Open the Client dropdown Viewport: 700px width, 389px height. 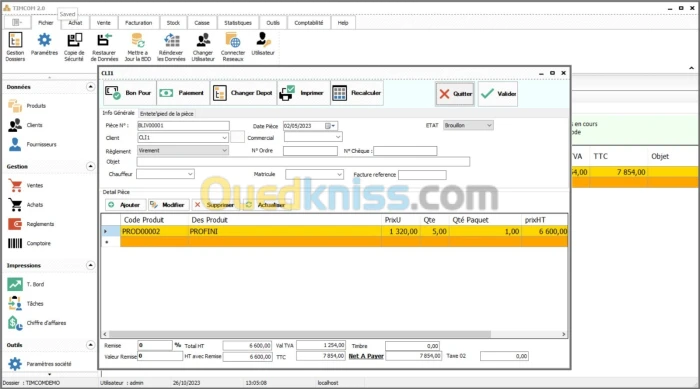(x=224, y=138)
